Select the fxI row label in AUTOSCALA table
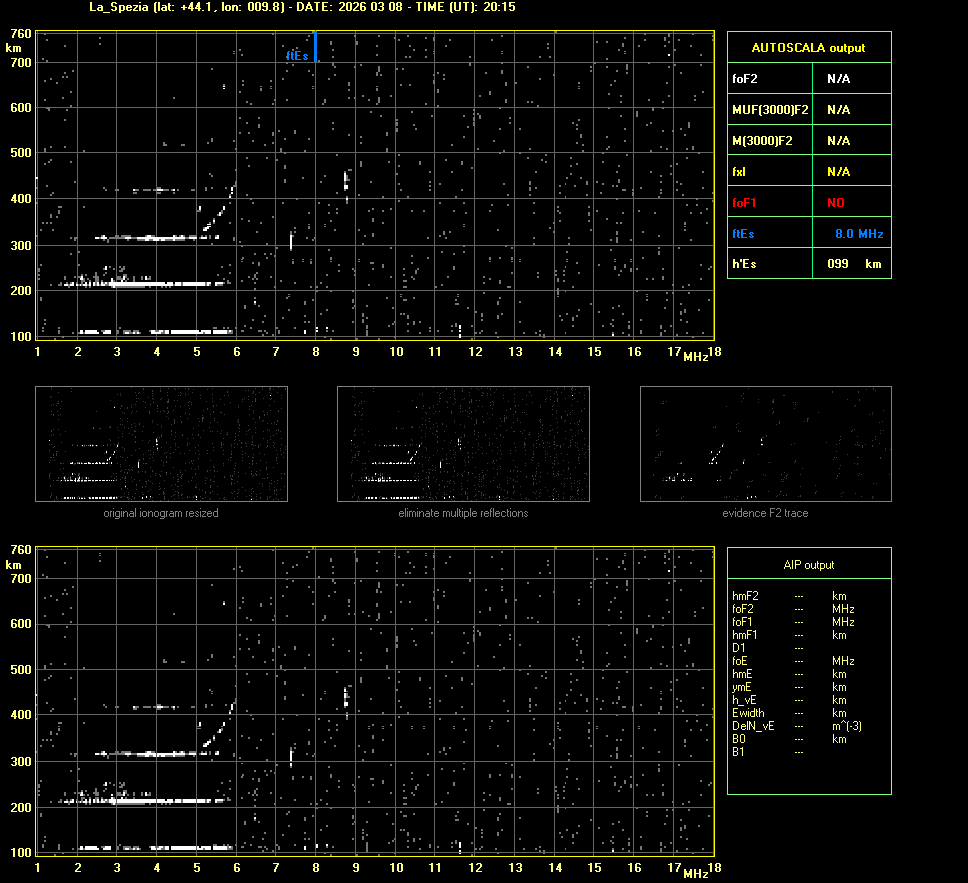This screenshot has height=883, width=968. 739,172
